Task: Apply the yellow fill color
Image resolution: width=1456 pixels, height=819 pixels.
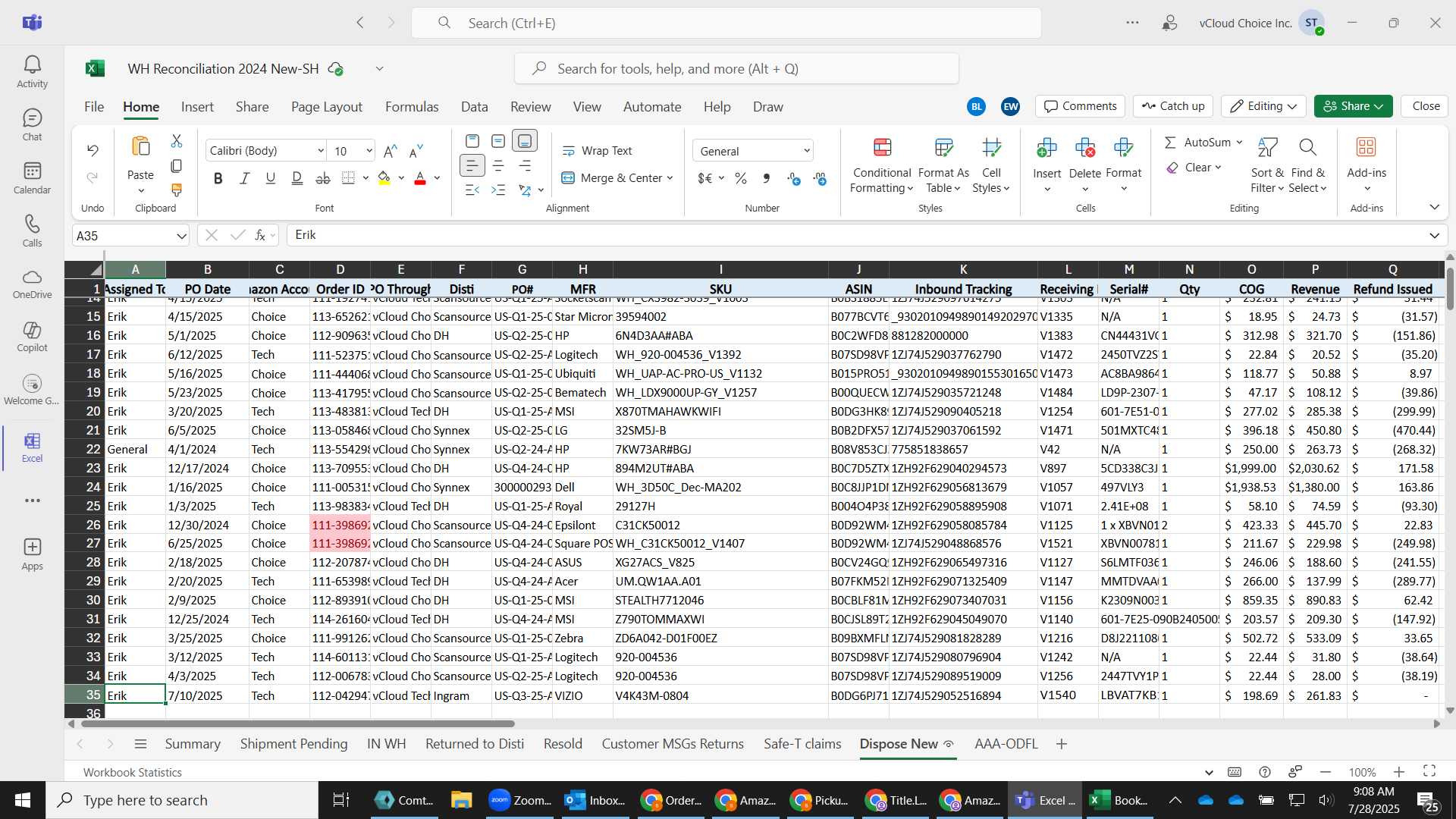Action: click(384, 178)
